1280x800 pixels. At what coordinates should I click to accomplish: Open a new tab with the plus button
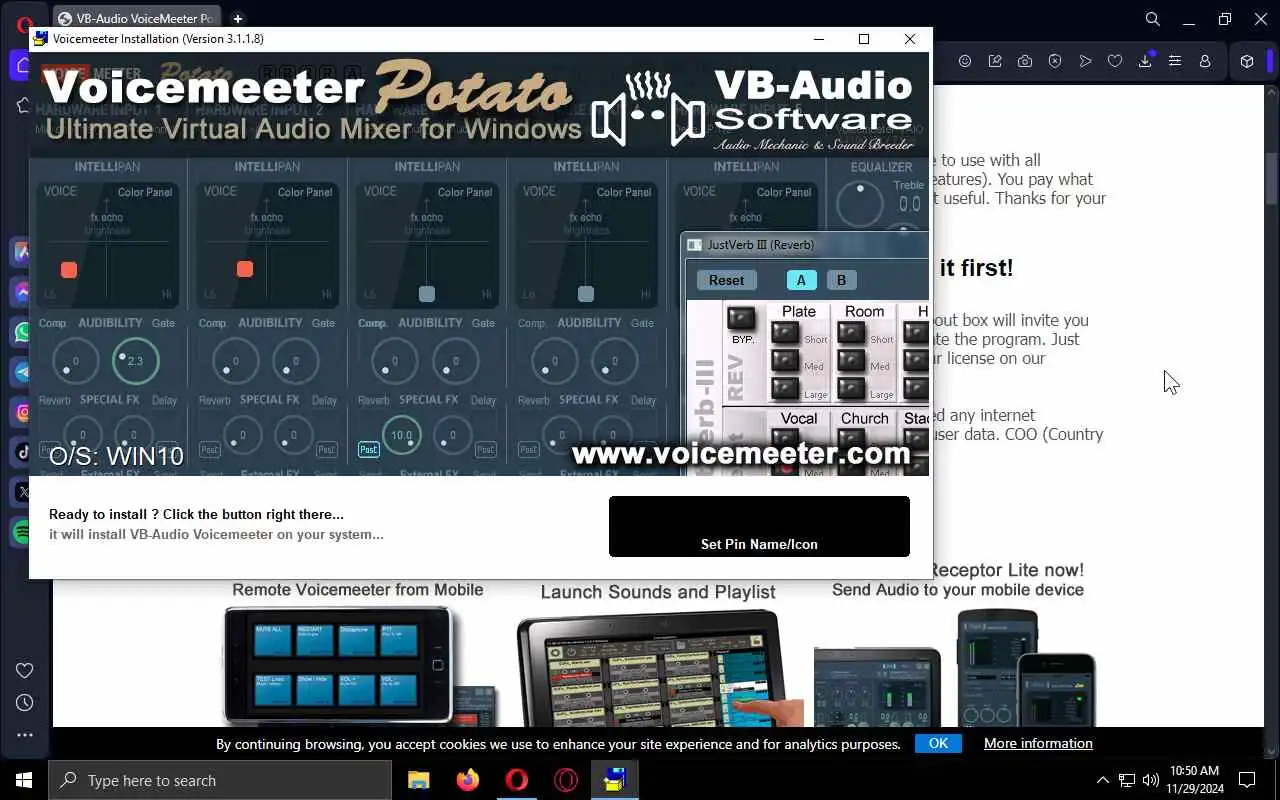(237, 18)
